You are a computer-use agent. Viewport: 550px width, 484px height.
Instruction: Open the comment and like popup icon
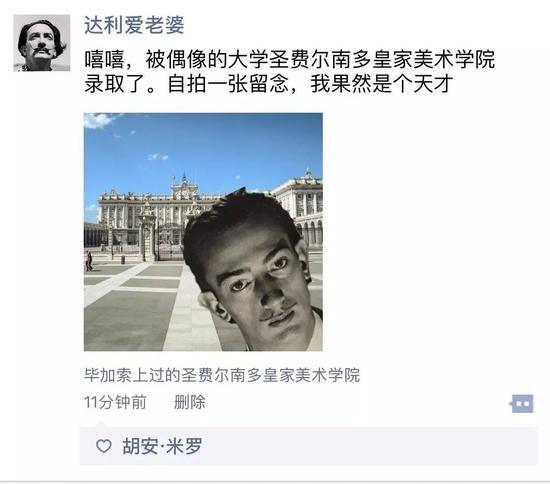[522, 404]
